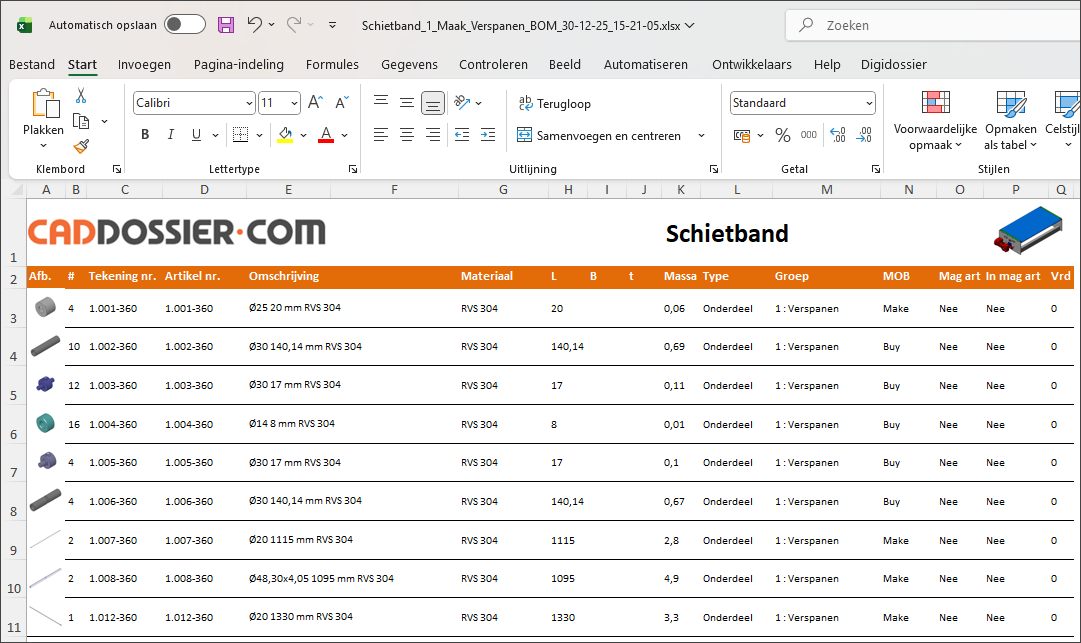This screenshot has width=1081, height=643.
Task: Increase font size with larger A icon
Action: 315,103
